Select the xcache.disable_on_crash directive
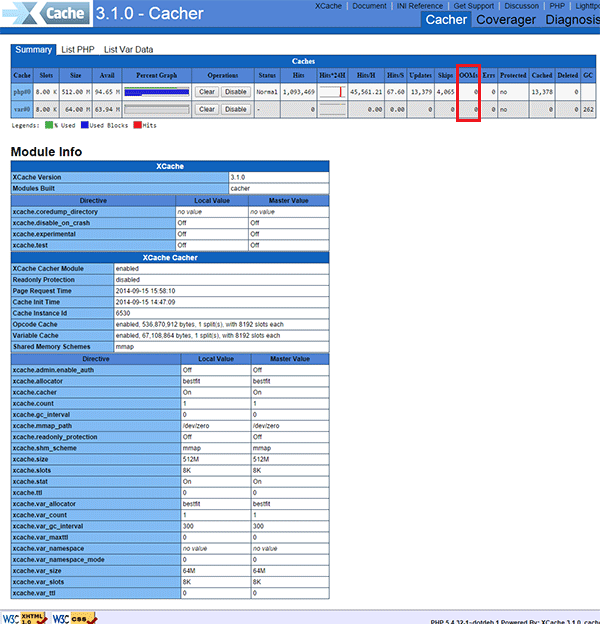This screenshot has height=624, width=600. point(51,223)
